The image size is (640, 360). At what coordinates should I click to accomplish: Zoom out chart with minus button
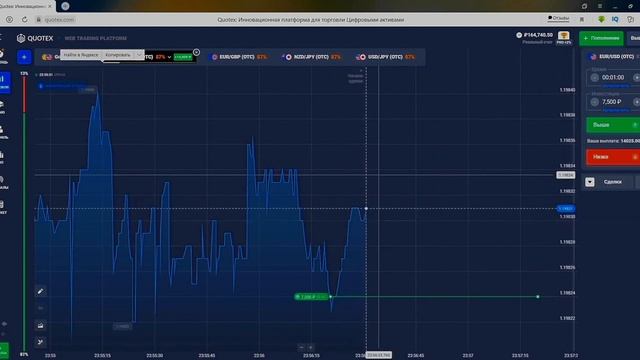[301, 347]
